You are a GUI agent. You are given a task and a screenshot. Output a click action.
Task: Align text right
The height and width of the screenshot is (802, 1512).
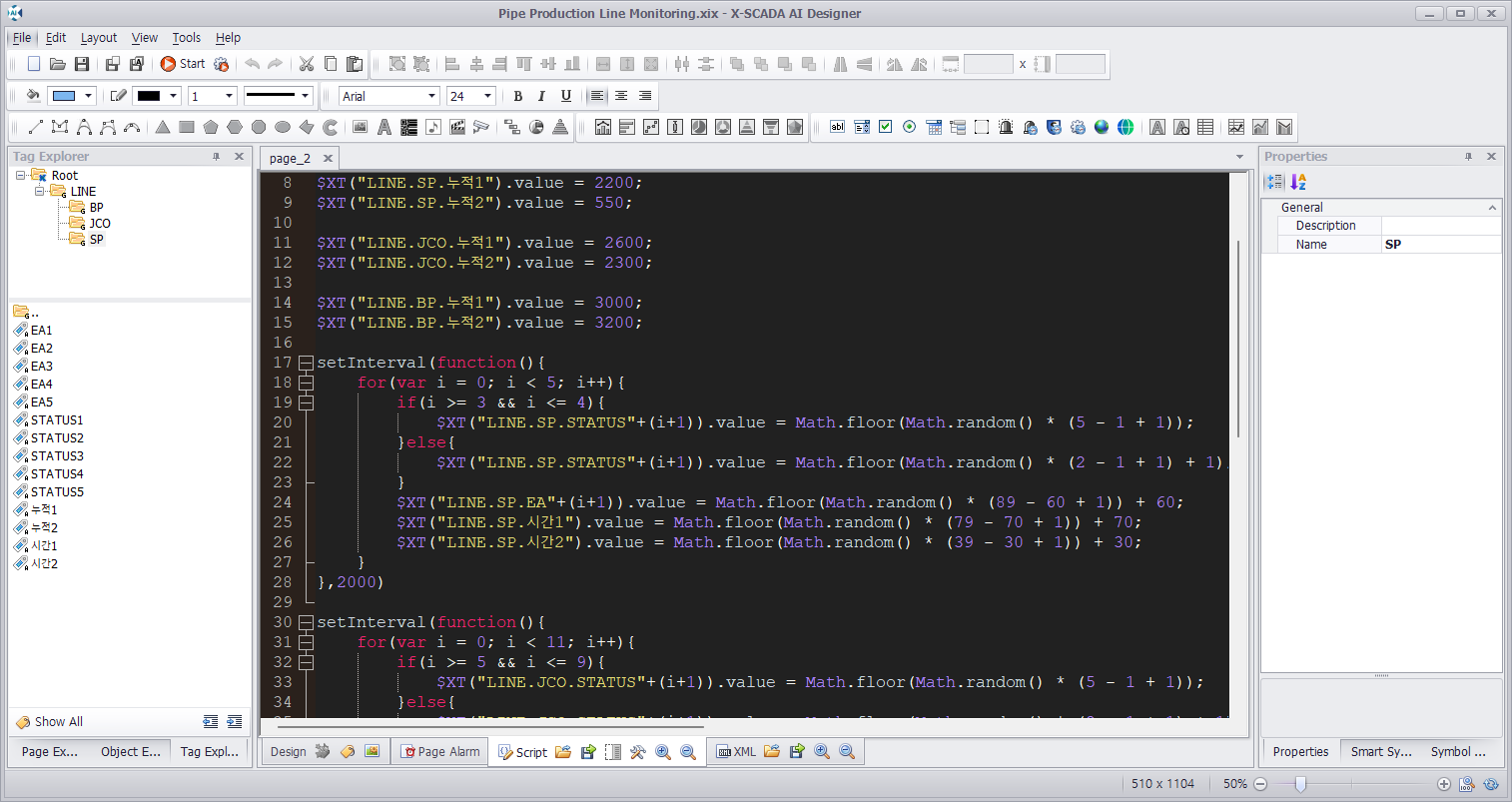(x=645, y=96)
